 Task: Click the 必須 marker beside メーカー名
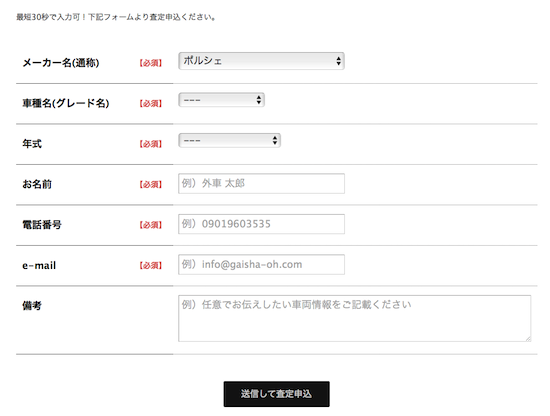click(x=150, y=63)
